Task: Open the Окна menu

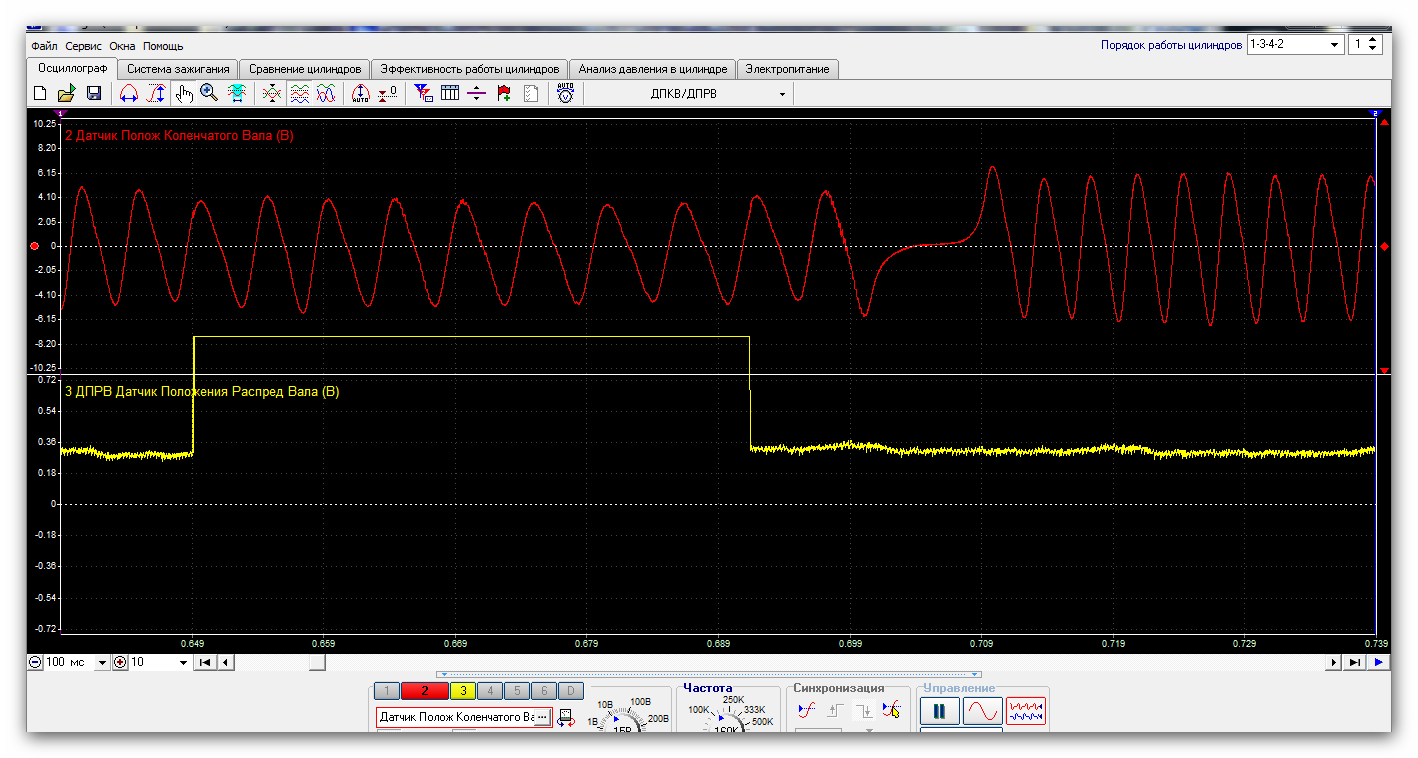Action: [122, 46]
